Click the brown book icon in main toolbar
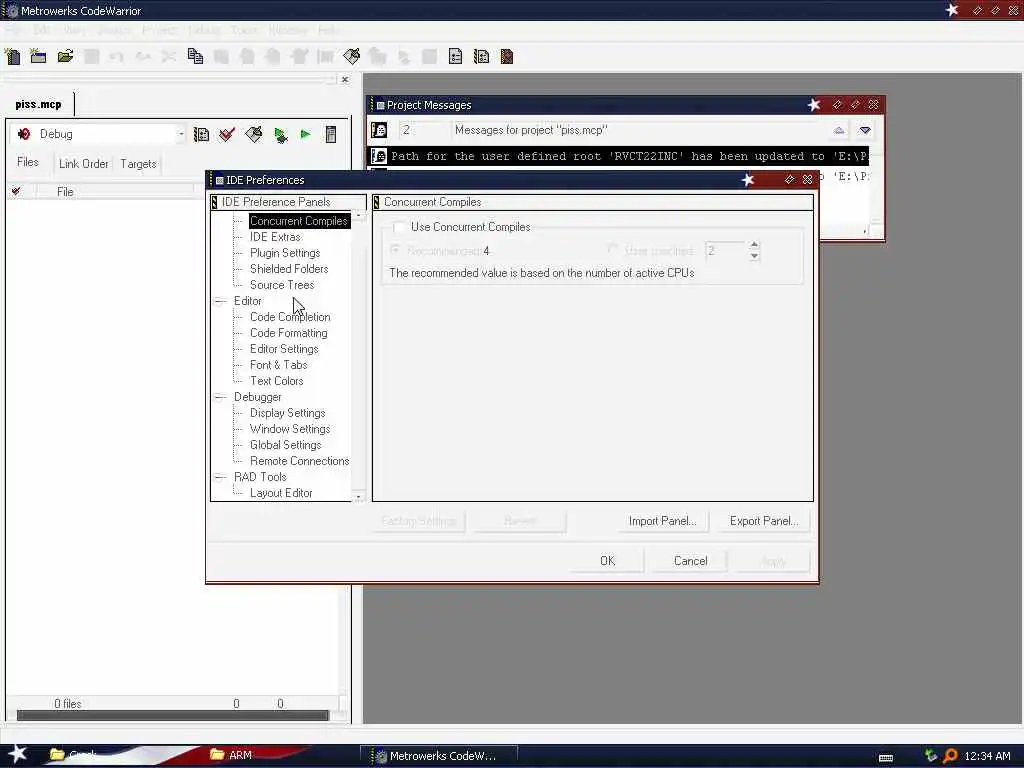This screenshot has width=1024, height=768. click(507, 57)
